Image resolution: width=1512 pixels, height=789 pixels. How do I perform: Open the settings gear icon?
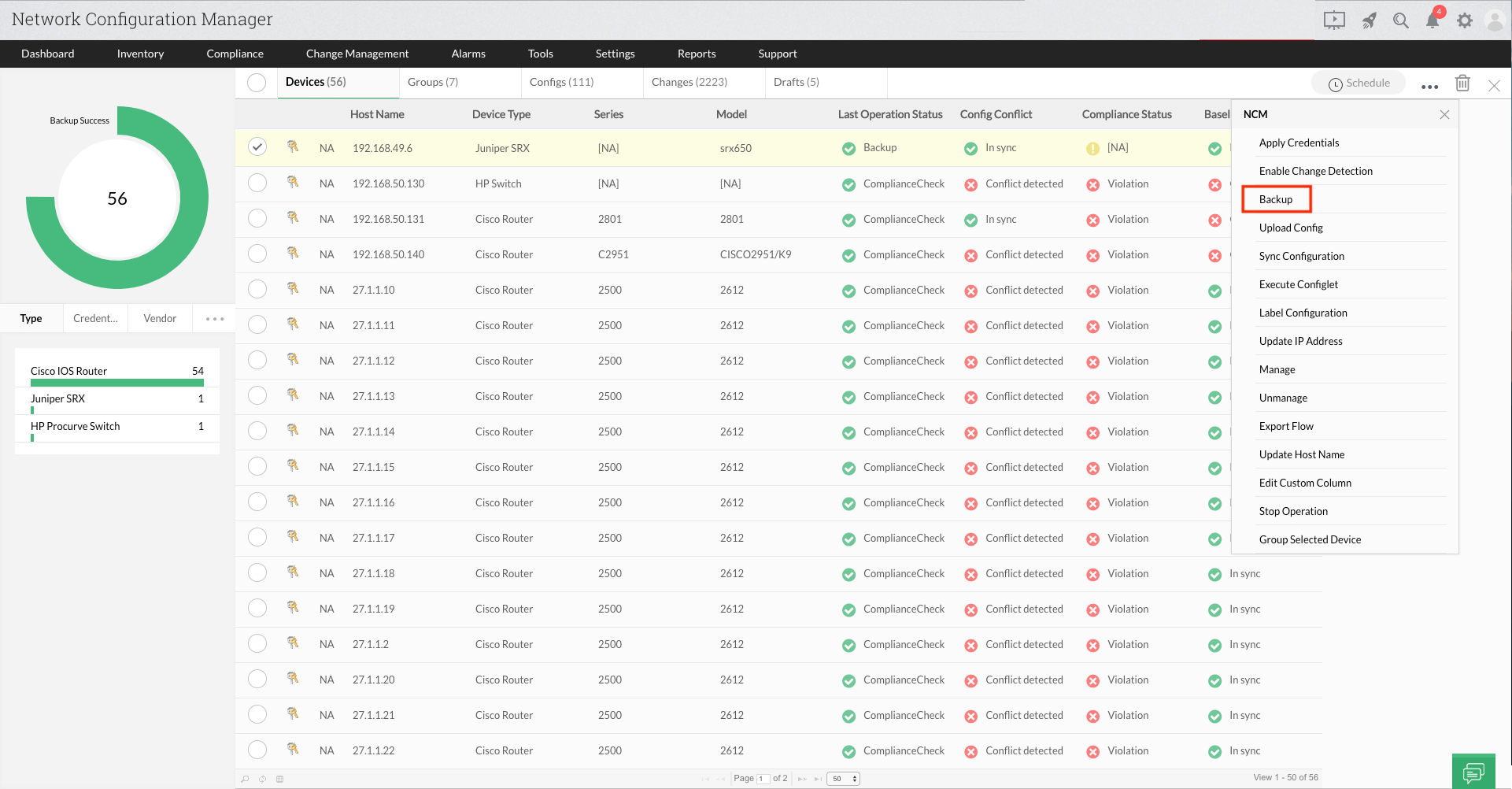1465,20
